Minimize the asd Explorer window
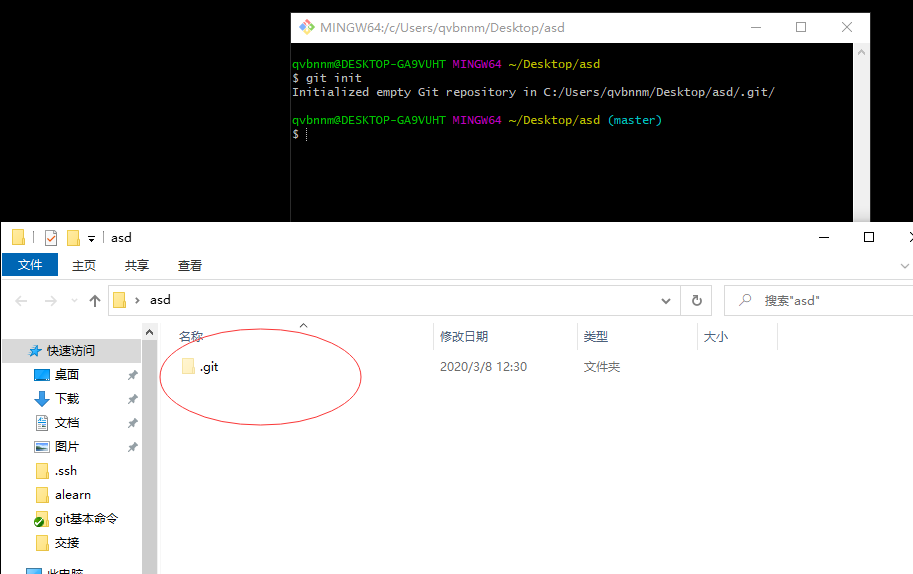913x574 pixels. point(824,238)
